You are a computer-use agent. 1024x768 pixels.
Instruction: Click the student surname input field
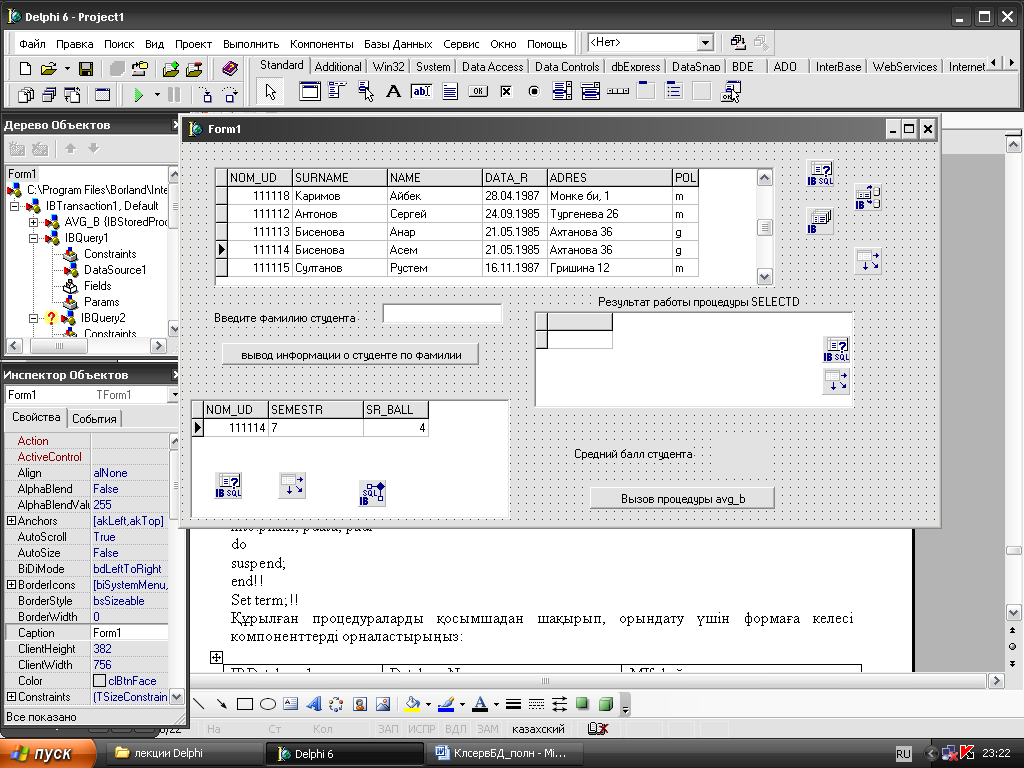[442, 313]
